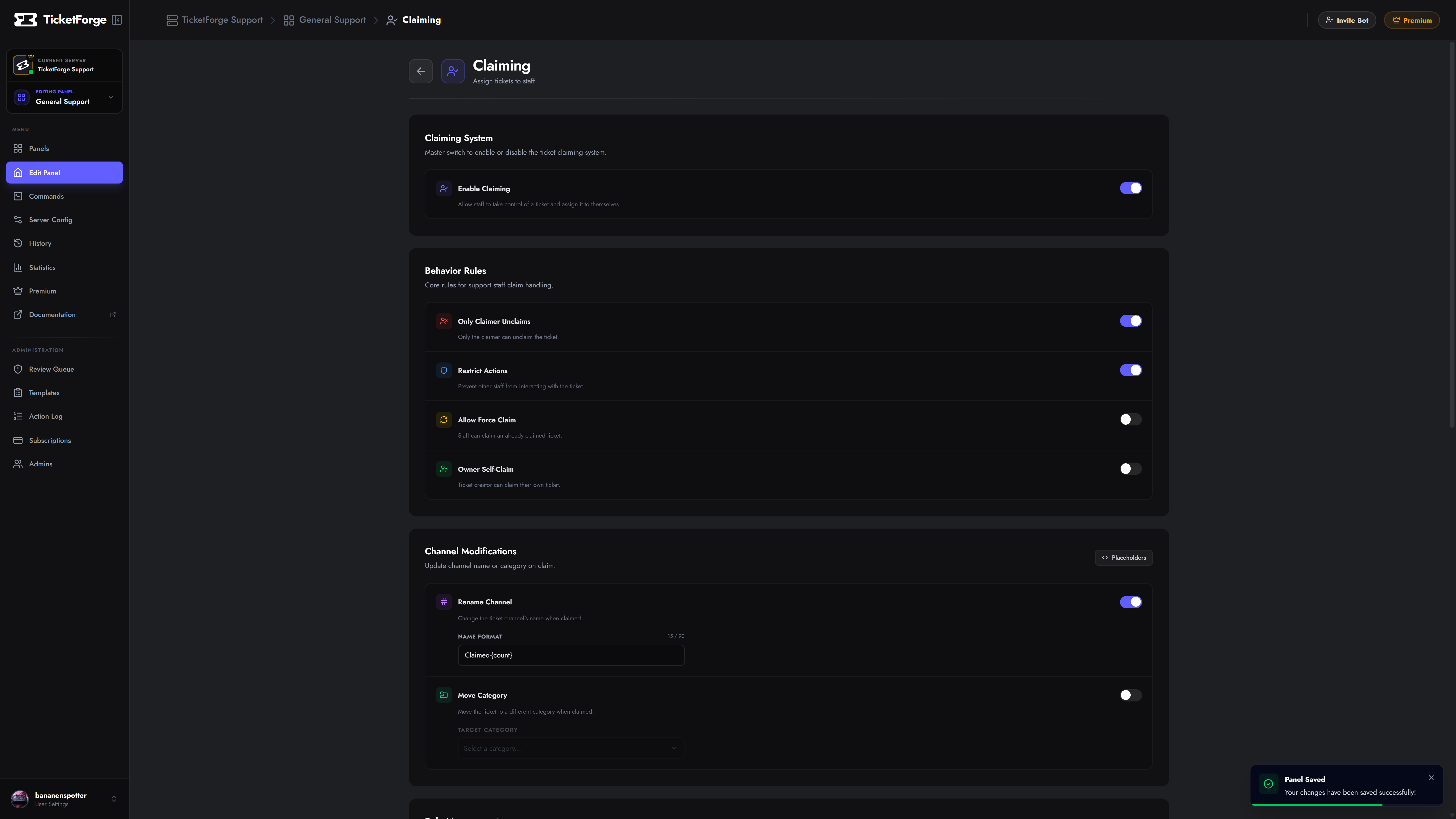This screenshot has width=1456, height=819.
Task: Click the page vertical scrollbar
Action: 1452,235
